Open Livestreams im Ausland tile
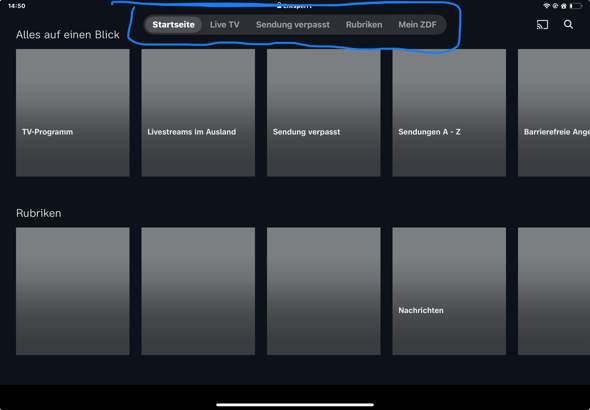 [198, 113]
